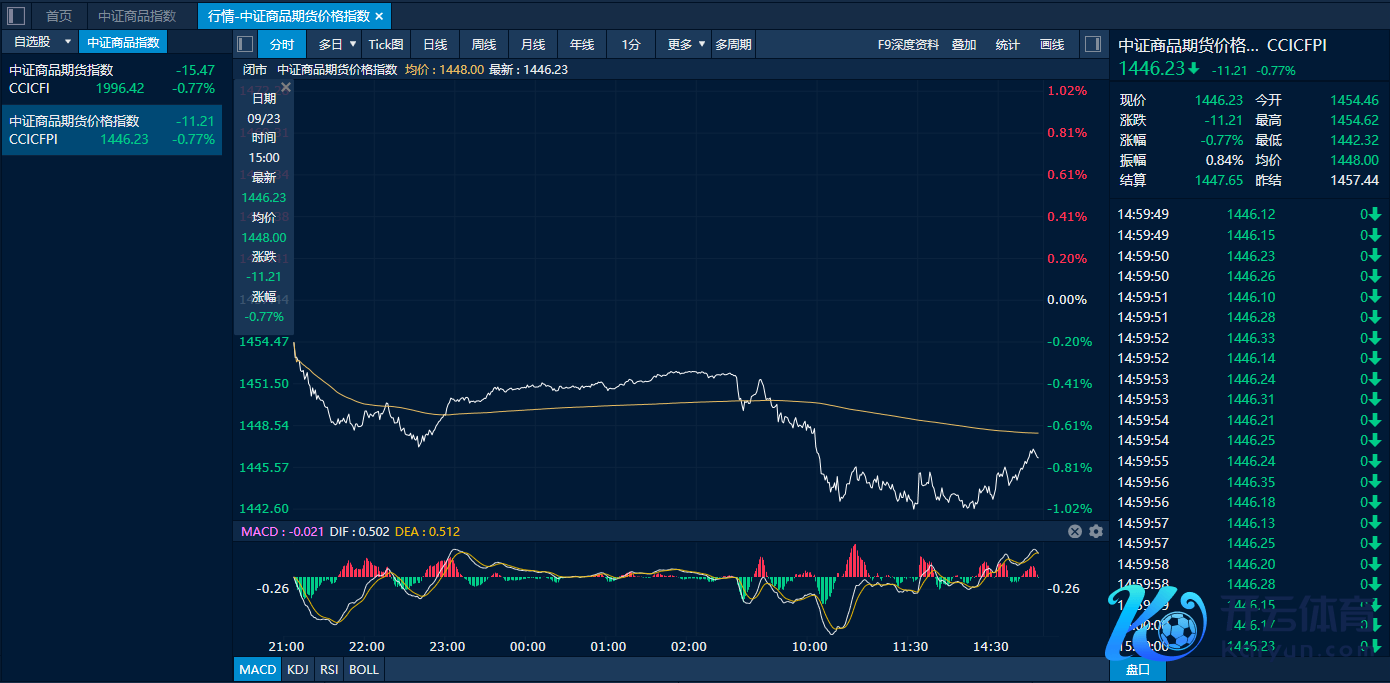Image resolution: width=1390 pixels, height=683 pixels.
Task: Select the CCICFI 中证商品期货指数 row
Action: [x=111, y=79]
